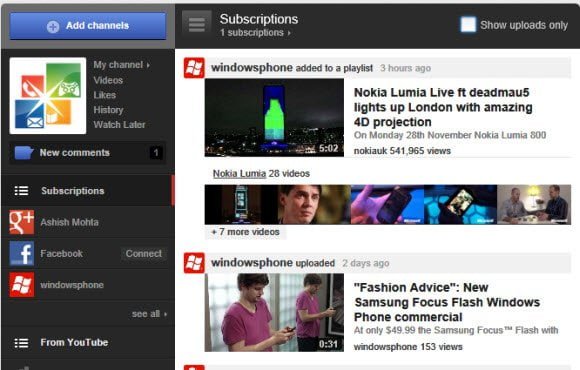The height and width of the screenshot is (370, 580).
Task: Expand the 1 subscriptions link
Action: tap(255, 33)
